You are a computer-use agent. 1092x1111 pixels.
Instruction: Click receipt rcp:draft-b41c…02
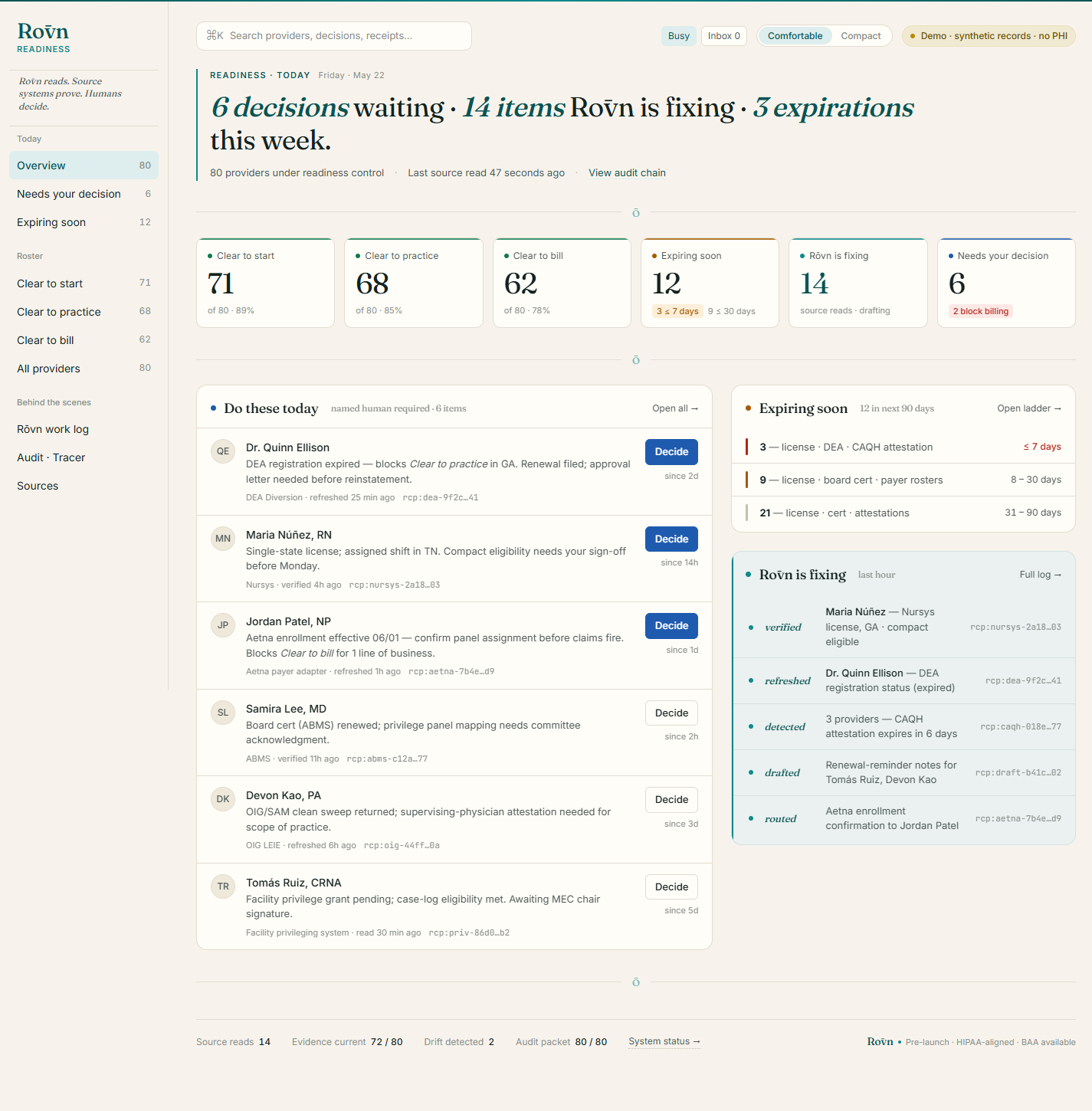[x=1018, y=772]
